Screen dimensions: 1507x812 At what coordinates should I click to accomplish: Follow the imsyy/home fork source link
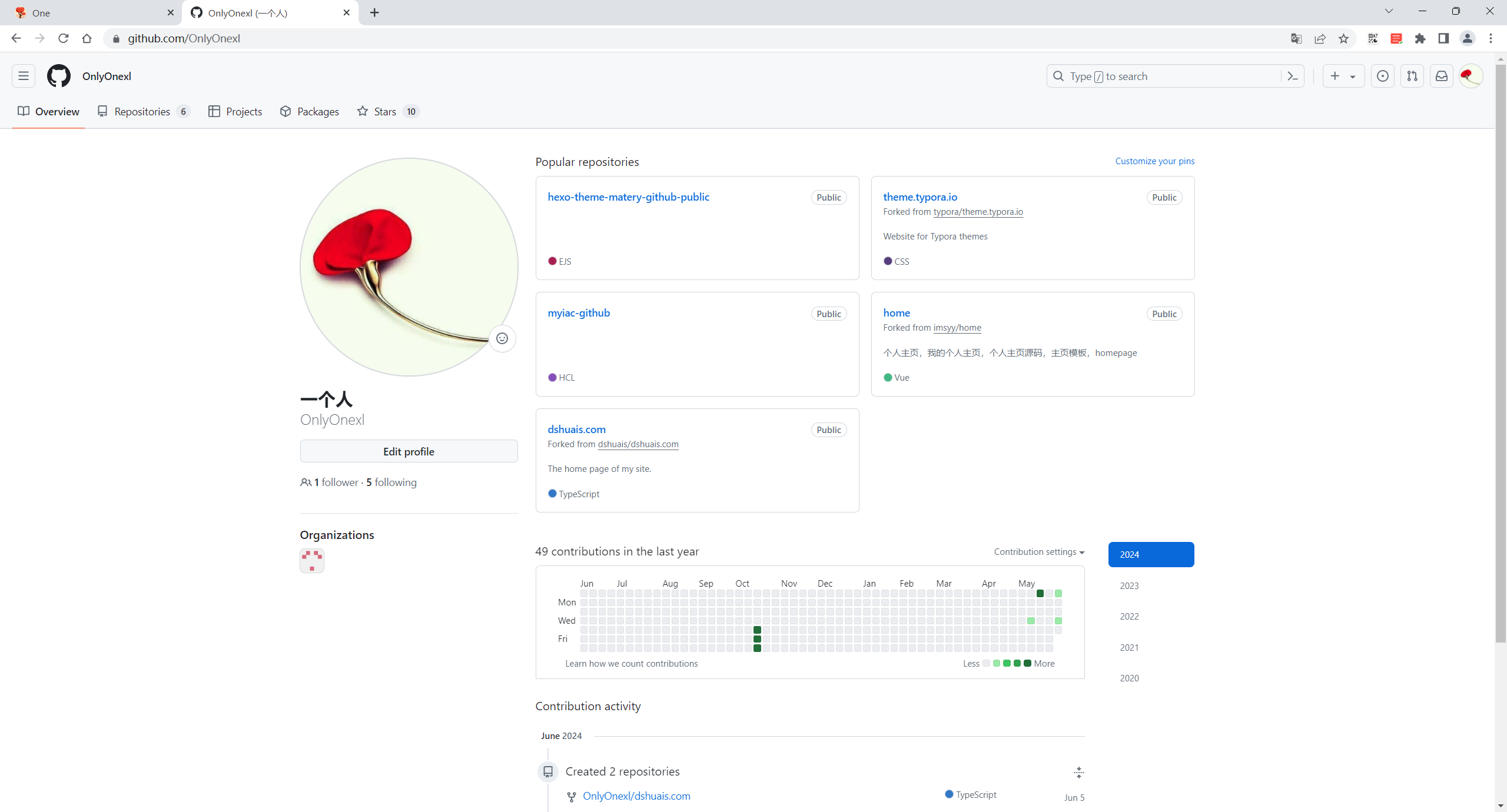(957, 328)
